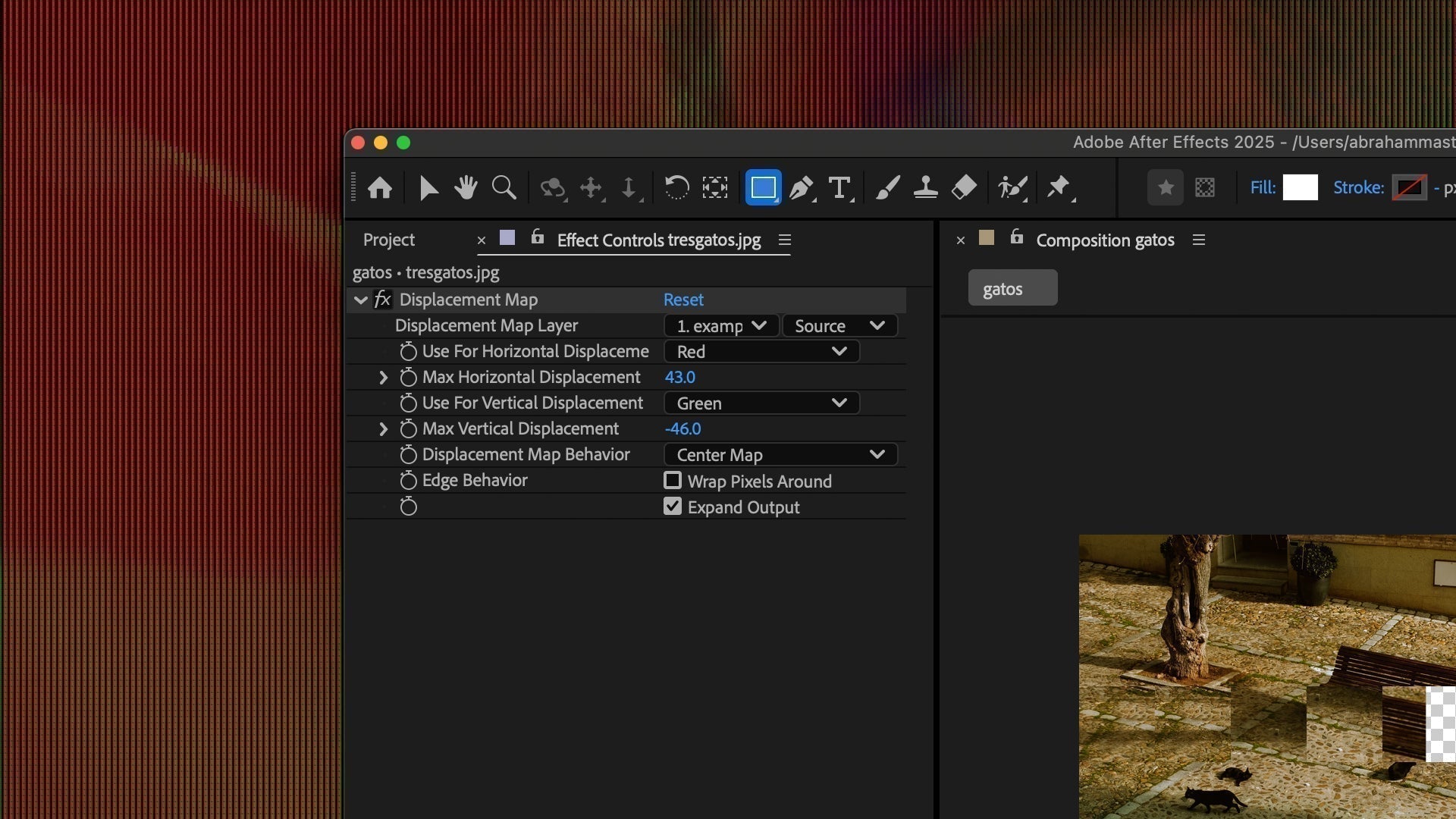The width and height of the screenshot is (1456, 819).
Task: Expand Max Horizontal Displacement property
Action: 383,377
